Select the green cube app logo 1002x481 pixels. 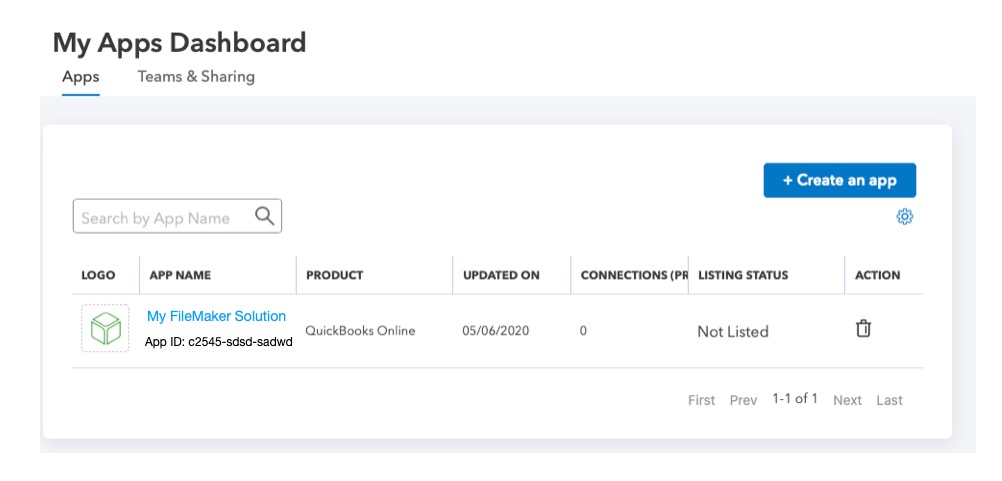pyautogui.click(x=105, y=328)
